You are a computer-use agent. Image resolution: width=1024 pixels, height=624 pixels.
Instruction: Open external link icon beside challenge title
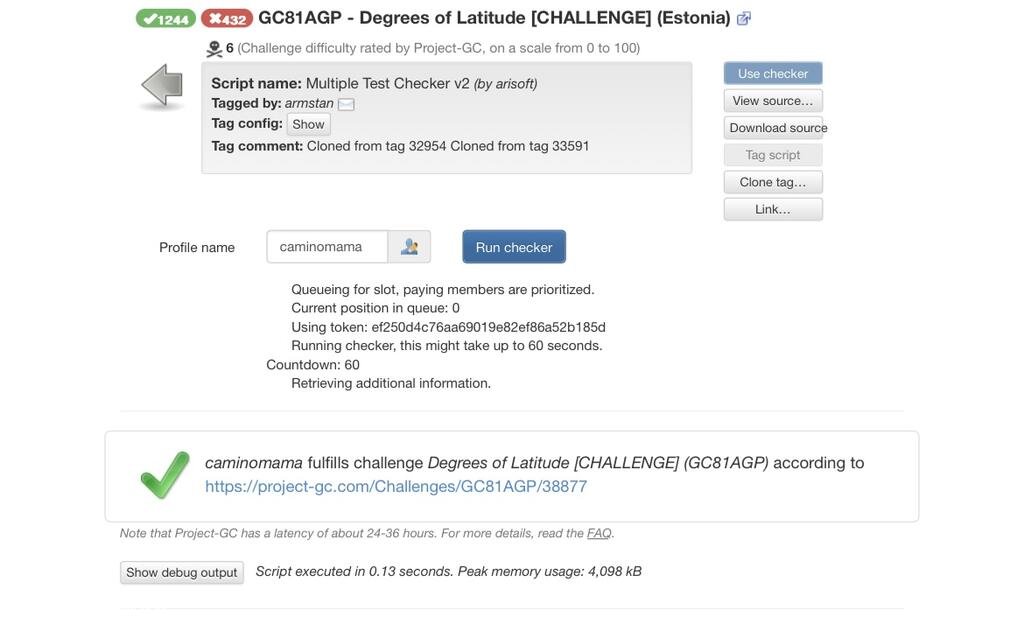[743, 19]
